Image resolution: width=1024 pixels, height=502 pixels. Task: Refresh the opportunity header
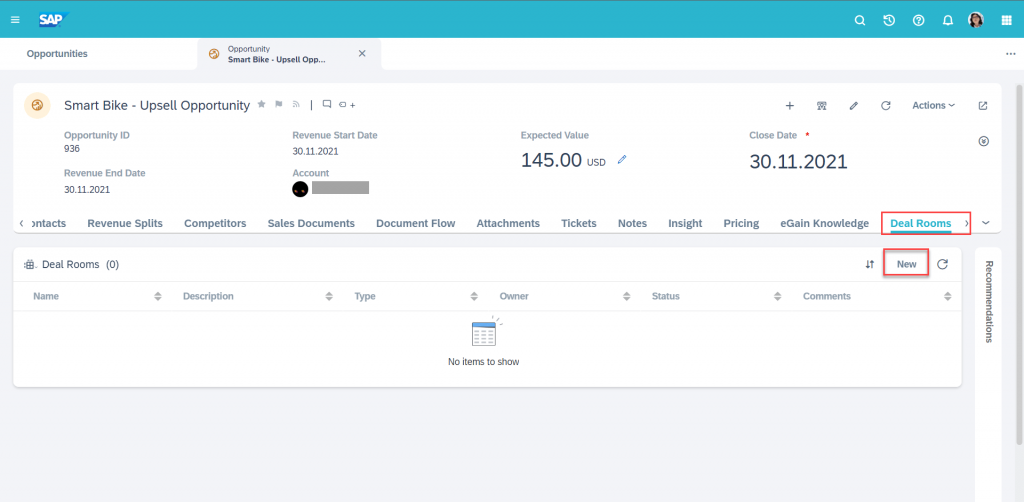[886, 106]
